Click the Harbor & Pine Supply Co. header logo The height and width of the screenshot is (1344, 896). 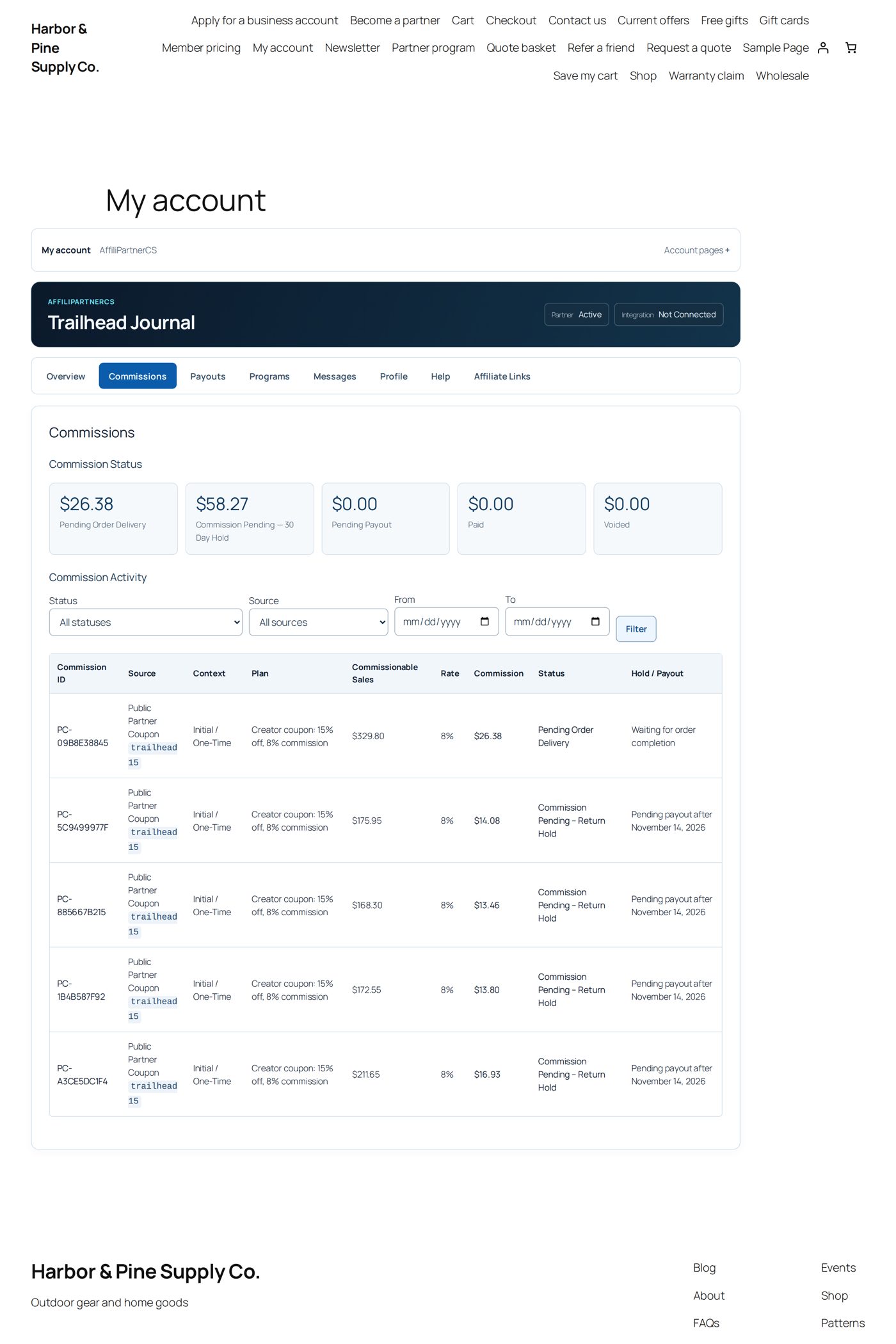point(65,48)
